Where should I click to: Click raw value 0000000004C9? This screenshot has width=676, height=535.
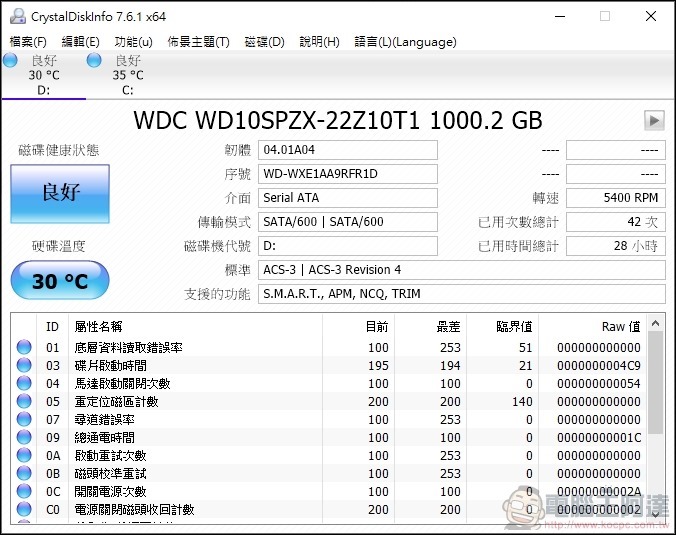coord(599,366)
